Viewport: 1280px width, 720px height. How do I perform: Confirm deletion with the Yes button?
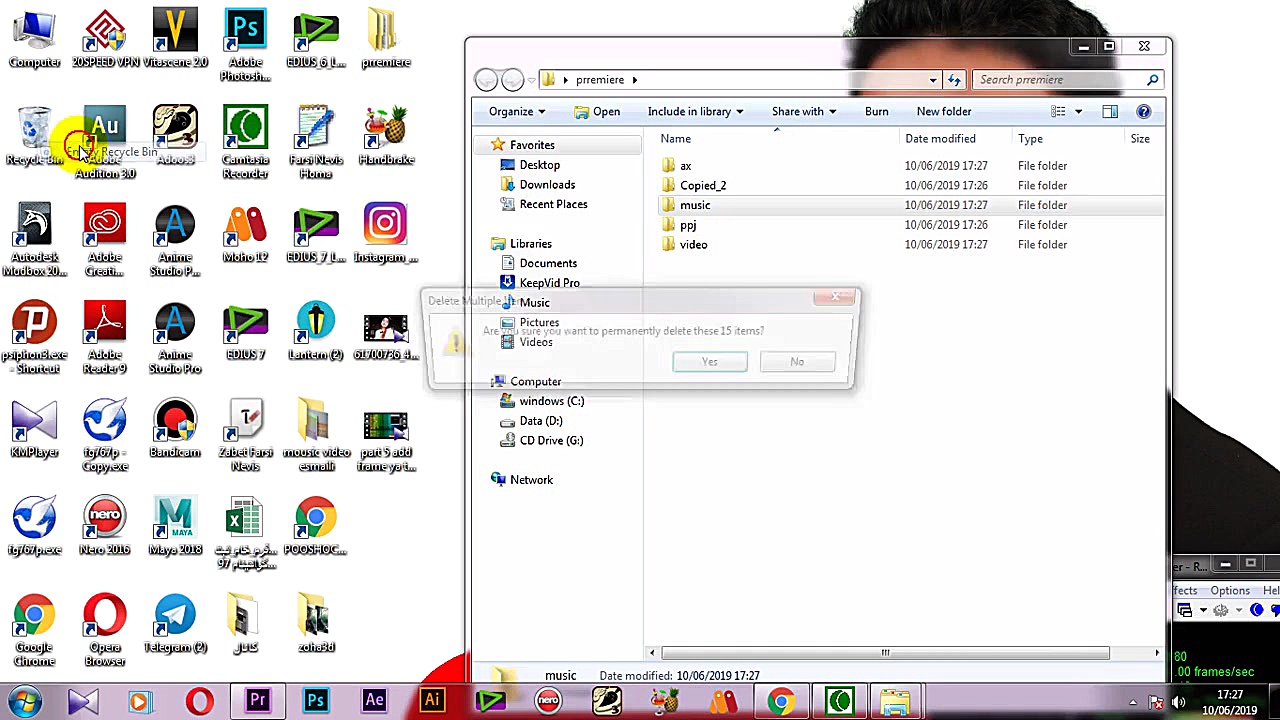[710, 362]
